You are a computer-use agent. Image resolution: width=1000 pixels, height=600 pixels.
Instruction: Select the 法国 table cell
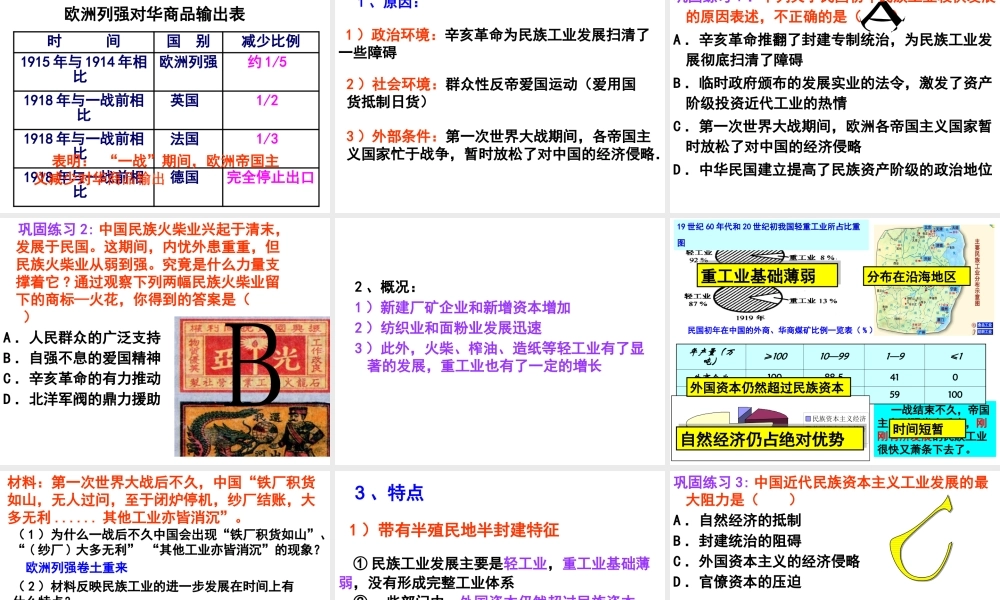pos(184,138)
